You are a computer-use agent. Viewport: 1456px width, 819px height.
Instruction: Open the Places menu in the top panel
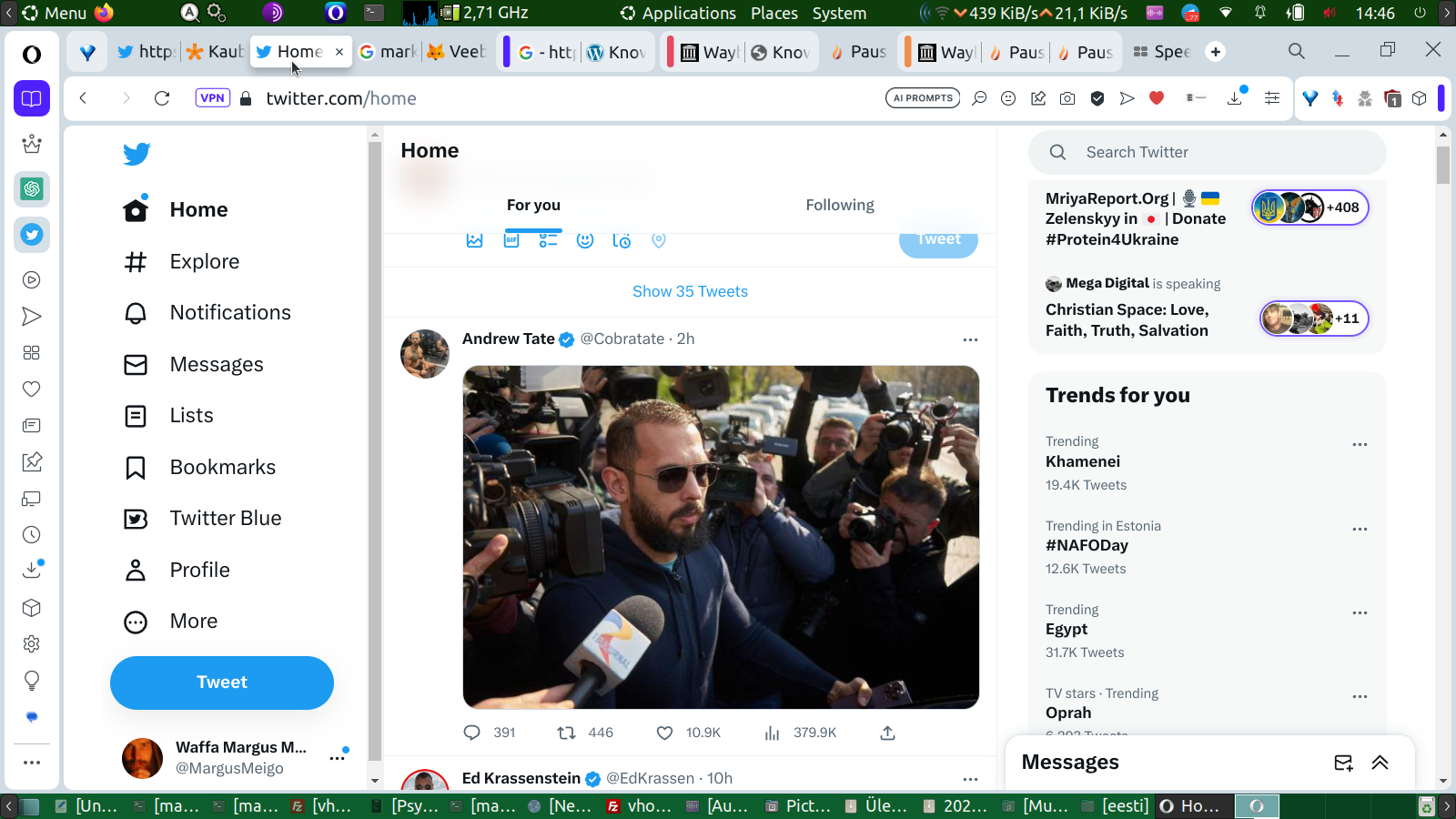[x=774, y=13]
